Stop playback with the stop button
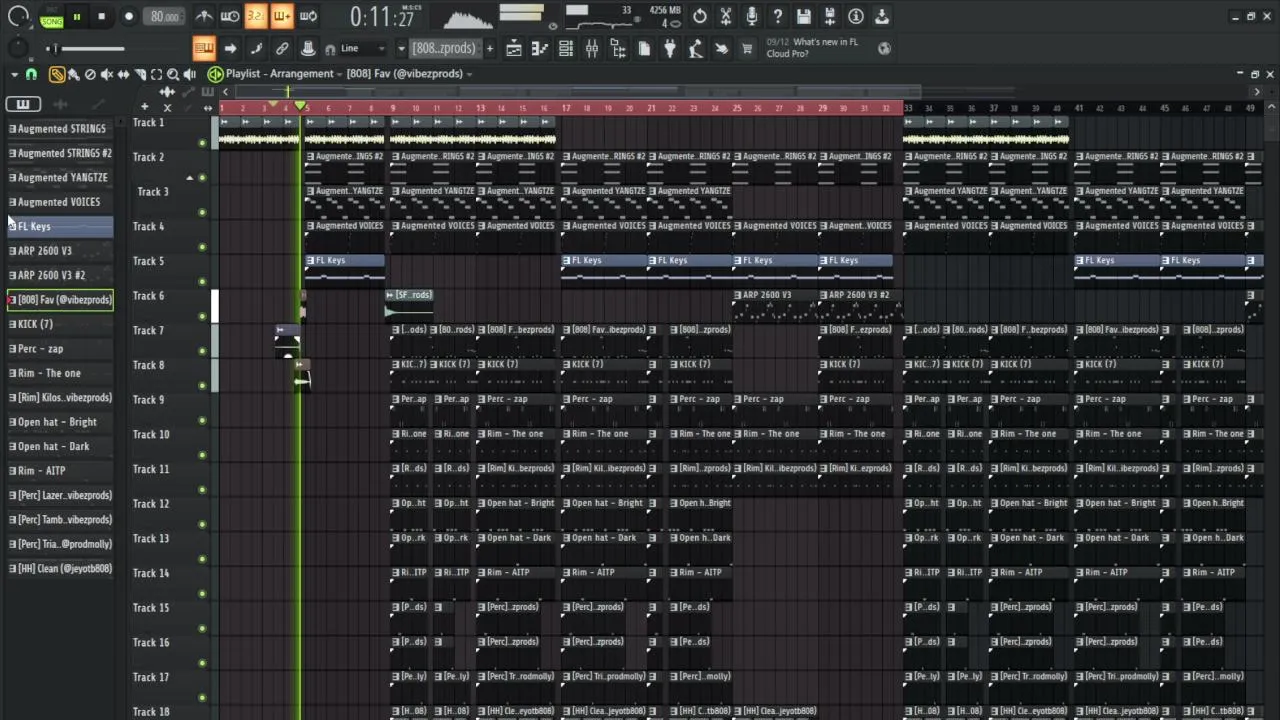The height and width of the screenshot is (720, 1280). point(101,16)
